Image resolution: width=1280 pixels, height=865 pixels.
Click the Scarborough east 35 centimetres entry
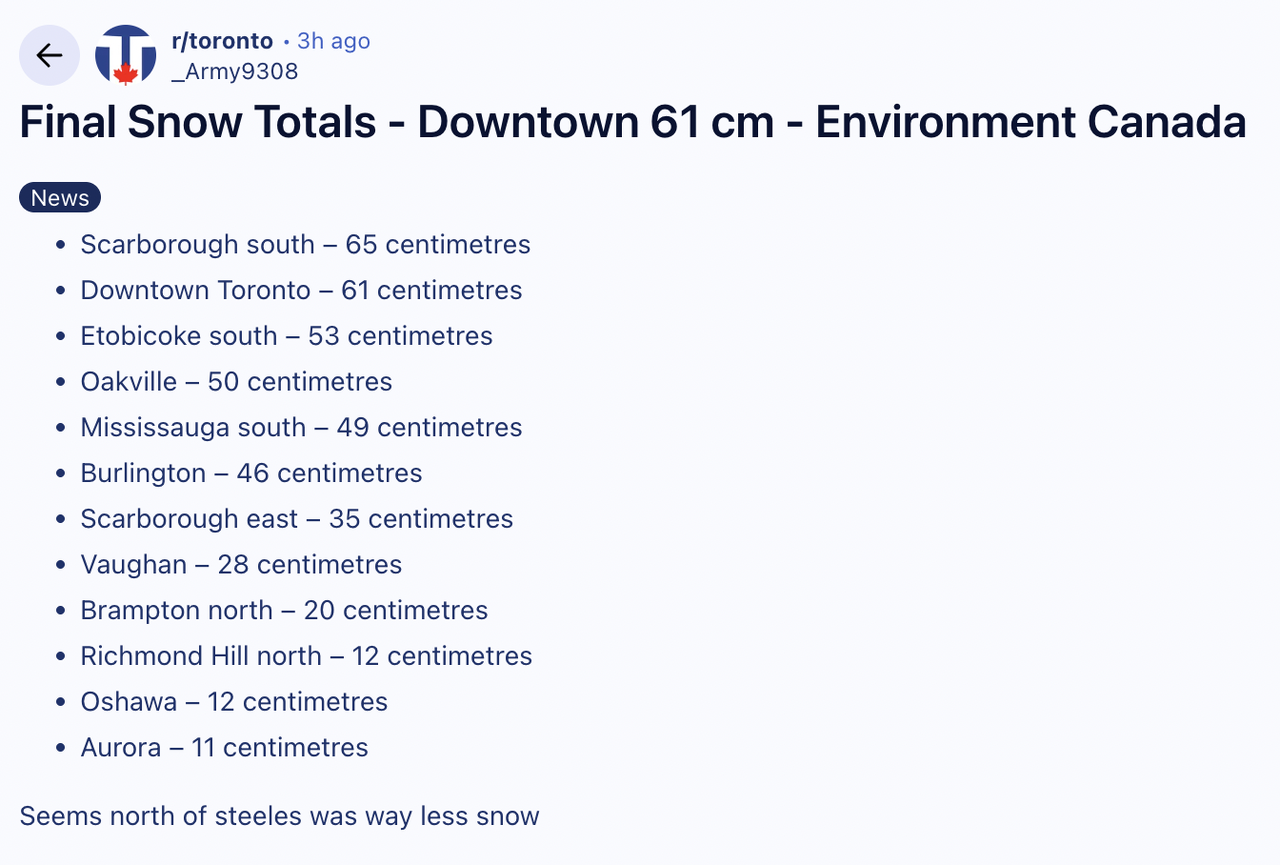tap(296, 519)
